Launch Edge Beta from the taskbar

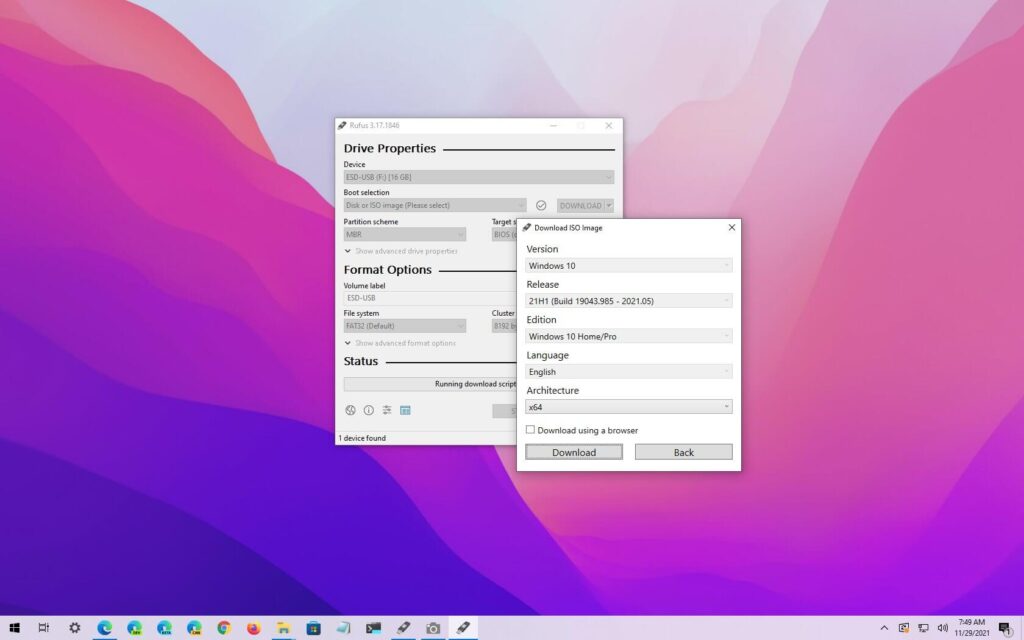tap(165, 628)
